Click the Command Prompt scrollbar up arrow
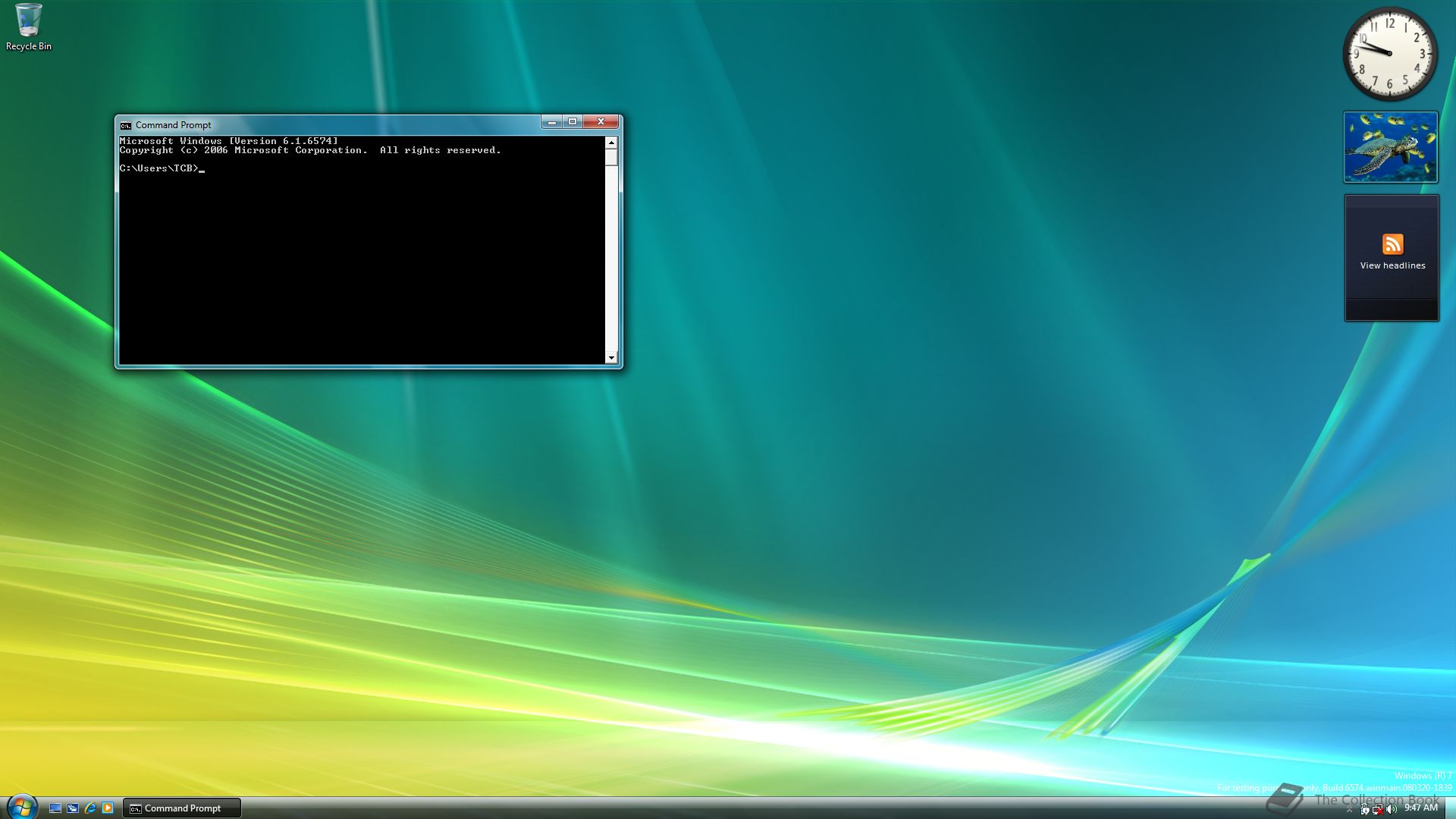Screen dimensions: 1456x819 (x=611, y=143)
